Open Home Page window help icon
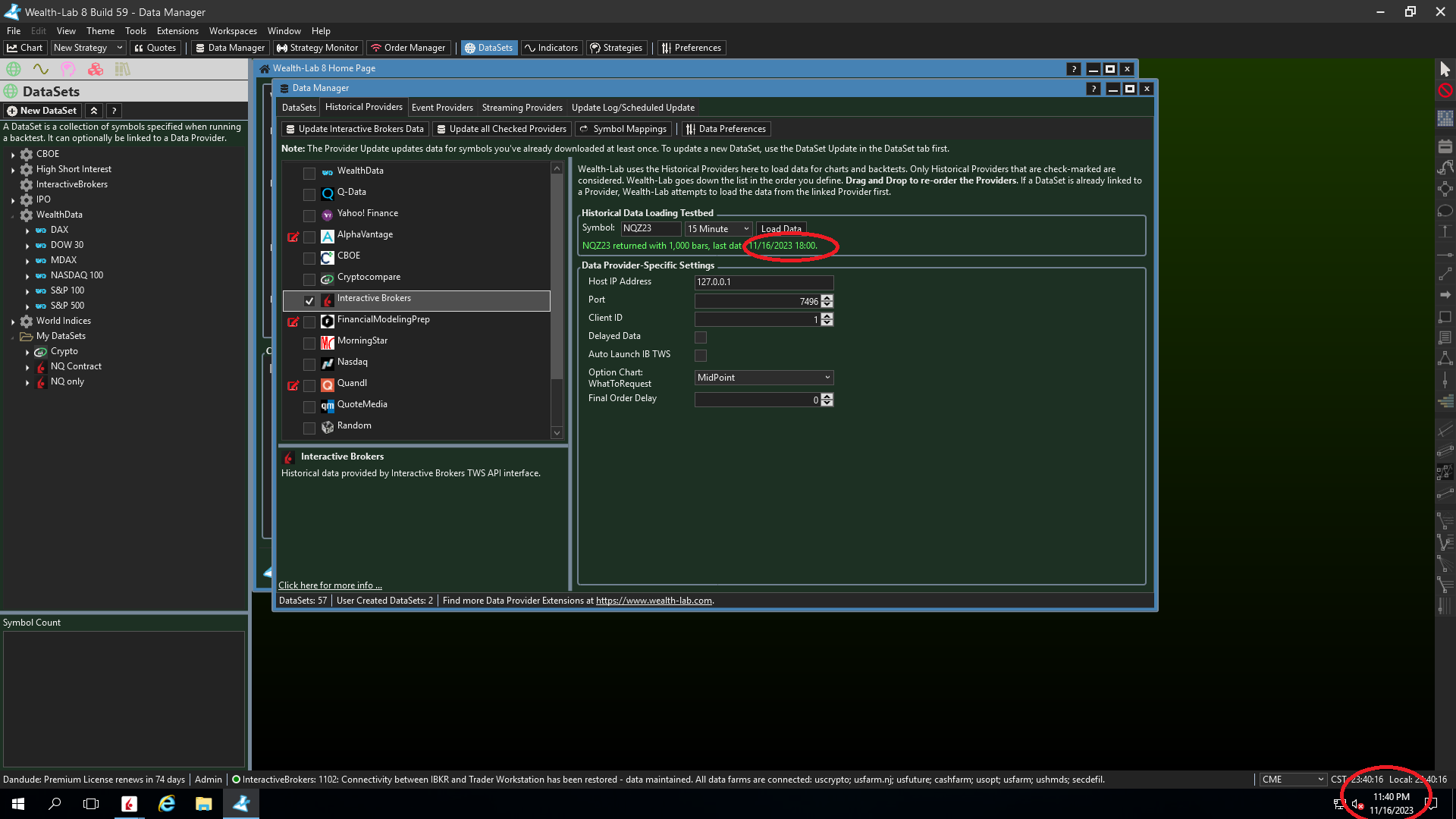Screen dimensions: 1456x819 click(1073, 69)
